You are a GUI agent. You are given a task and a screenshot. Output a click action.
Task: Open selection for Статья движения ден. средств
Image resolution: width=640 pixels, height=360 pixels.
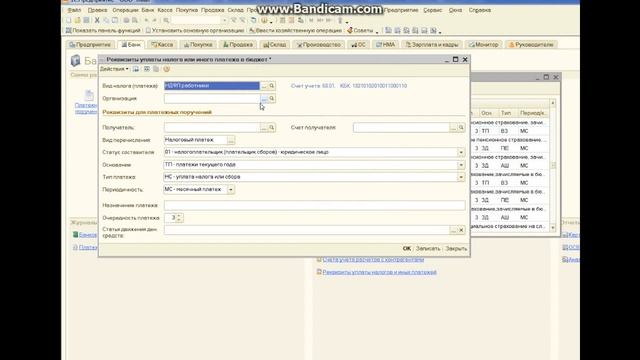click(453, 230)
